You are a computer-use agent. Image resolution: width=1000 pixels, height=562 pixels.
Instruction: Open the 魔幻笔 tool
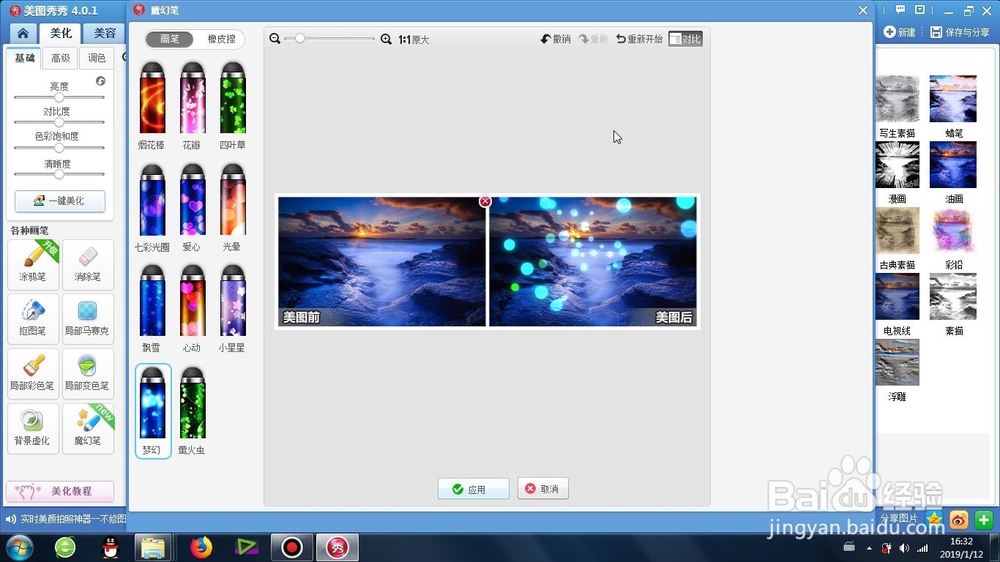tap(88, 428)
